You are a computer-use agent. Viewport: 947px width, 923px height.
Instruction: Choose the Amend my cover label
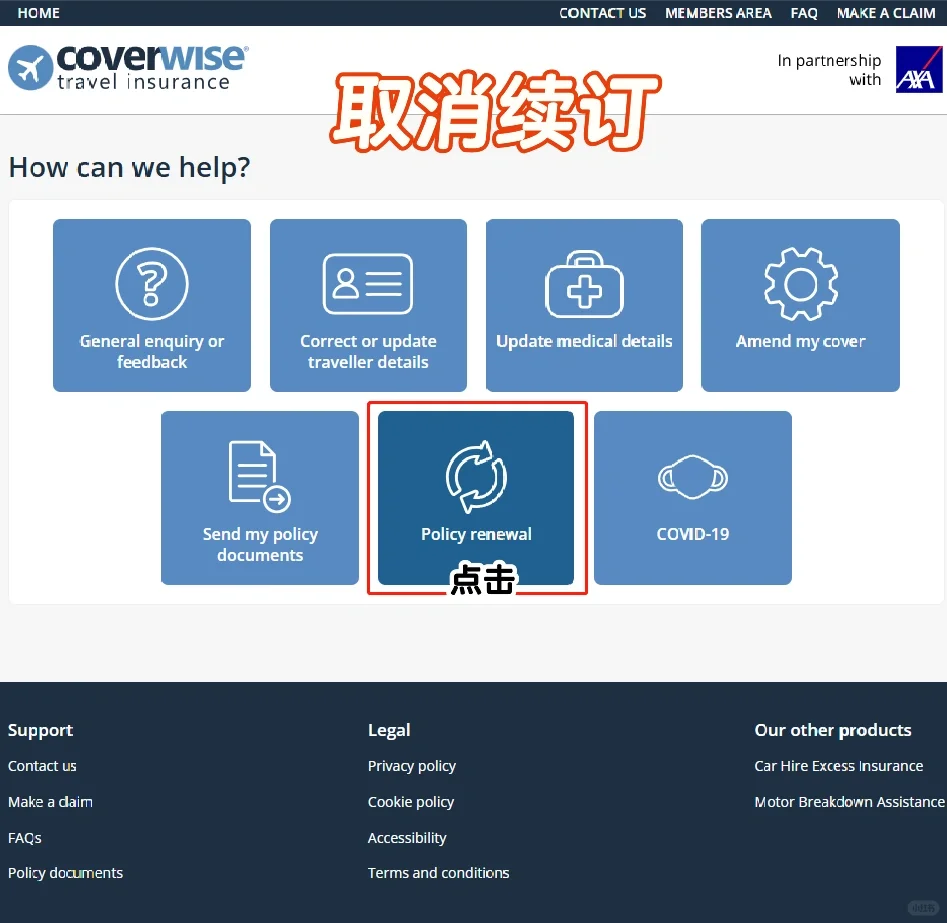[801, 342]
